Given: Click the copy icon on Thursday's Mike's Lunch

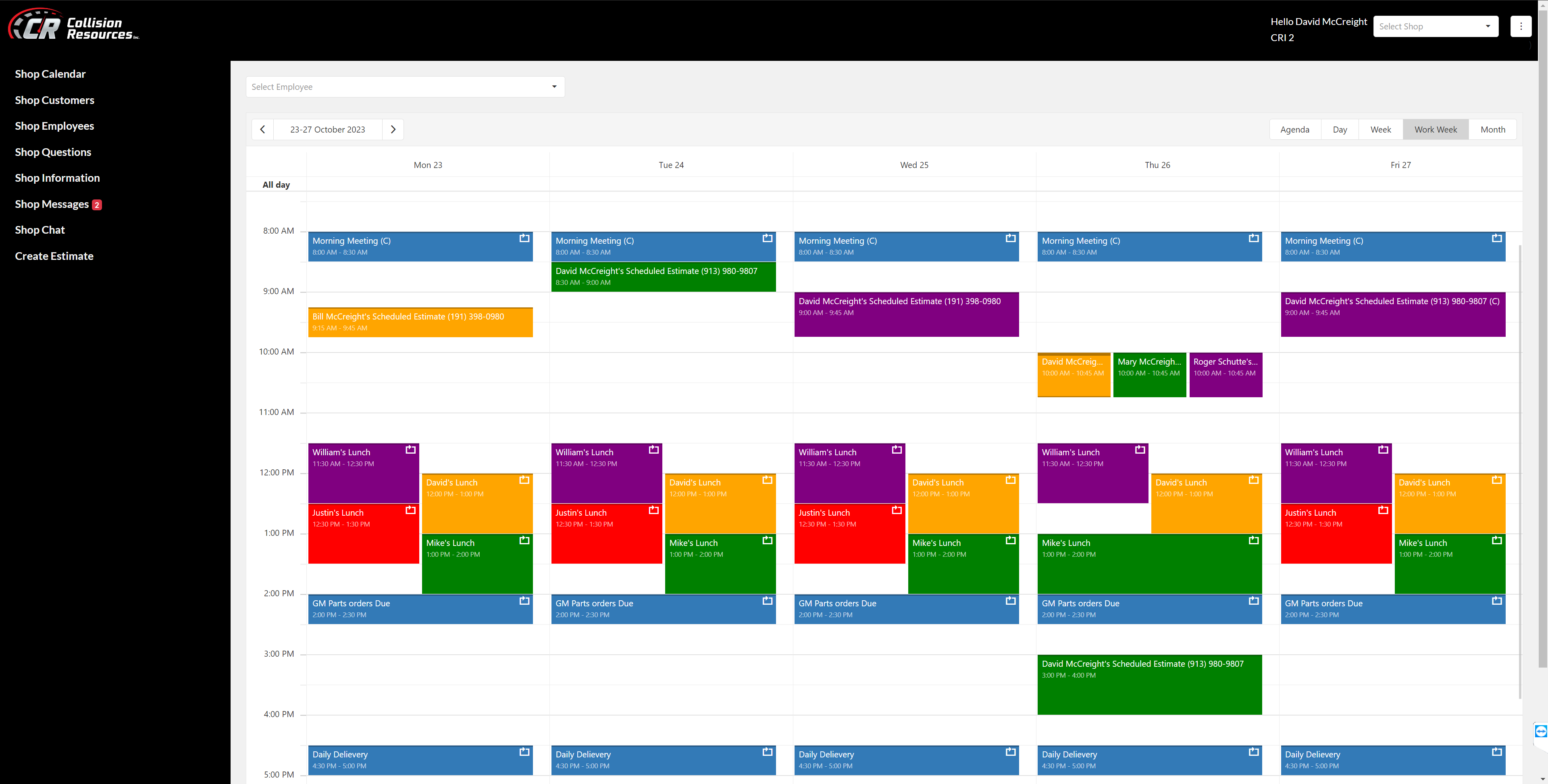Looking at the screenshot, I should click(x=1254, y=540).
